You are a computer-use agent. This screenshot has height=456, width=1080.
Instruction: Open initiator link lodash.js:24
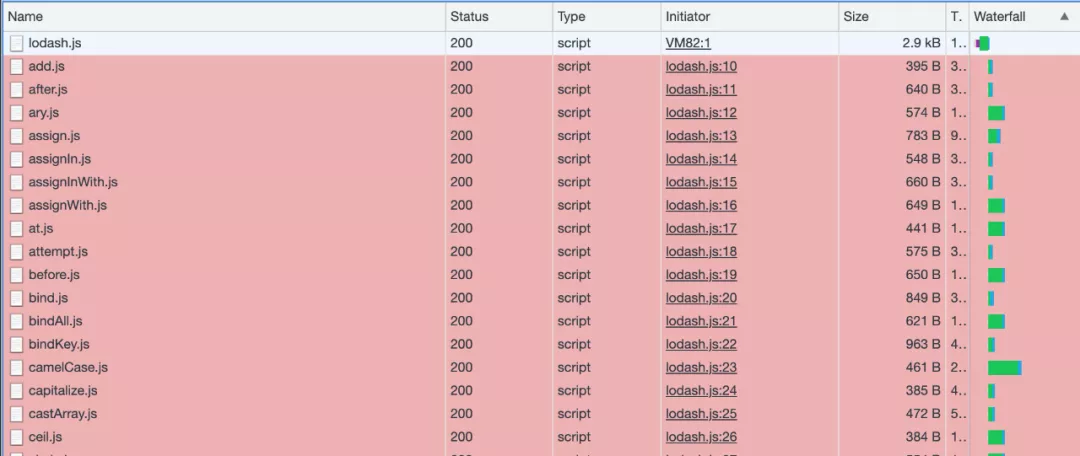[x=701, y=391]
